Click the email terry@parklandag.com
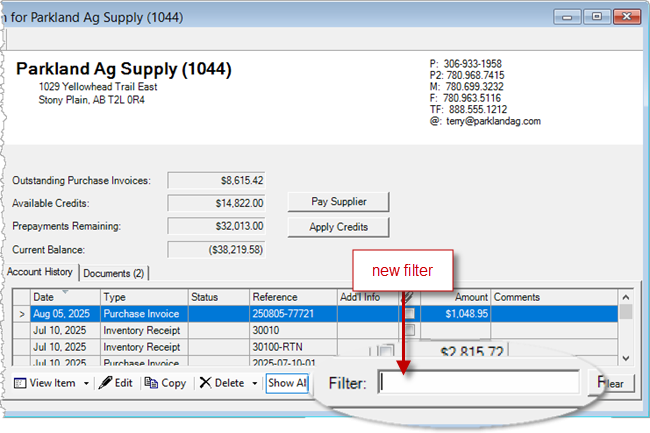 pos(493,121)
